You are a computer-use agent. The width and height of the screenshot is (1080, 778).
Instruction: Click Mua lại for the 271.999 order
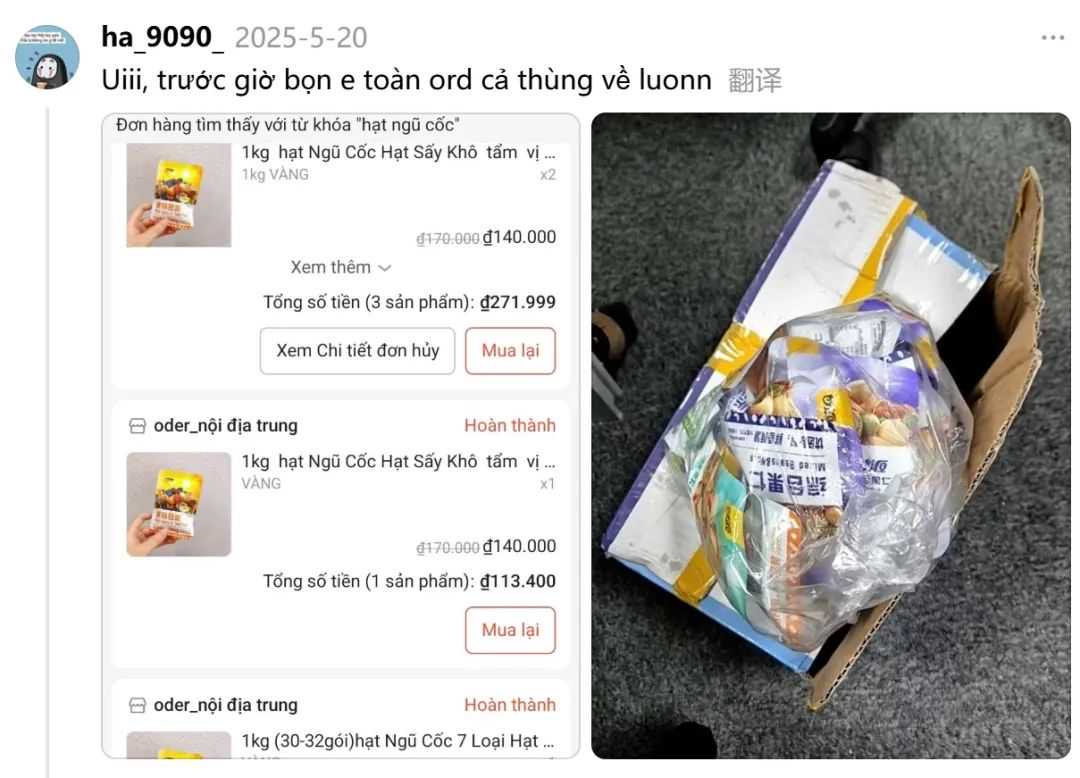tap(510, 351)
